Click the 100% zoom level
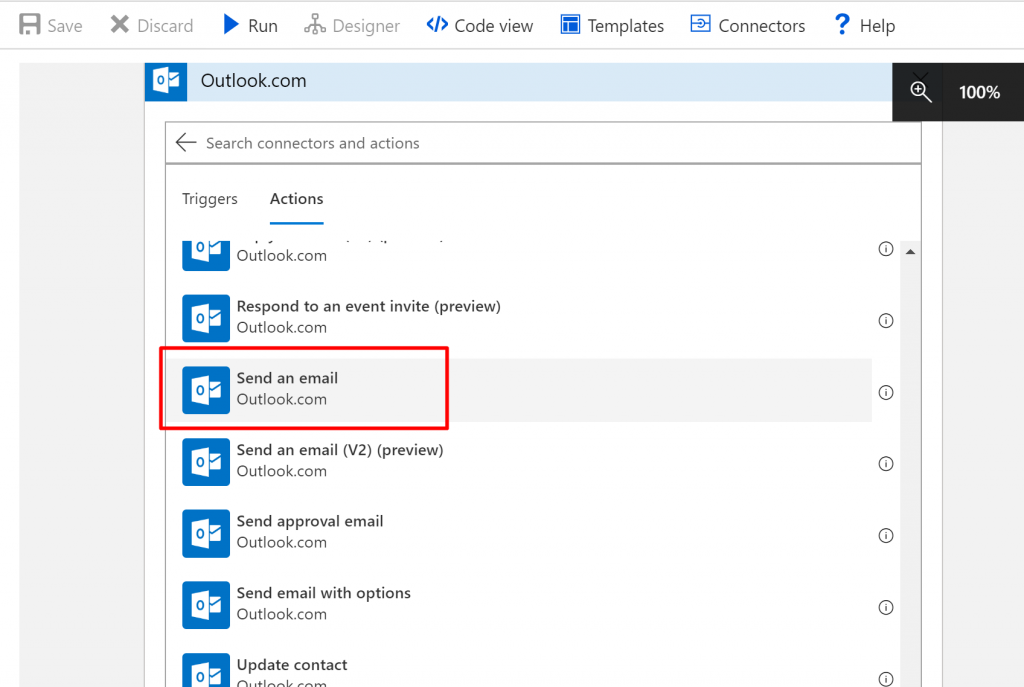Screen dimensions: 1024x687 [979, 92]
